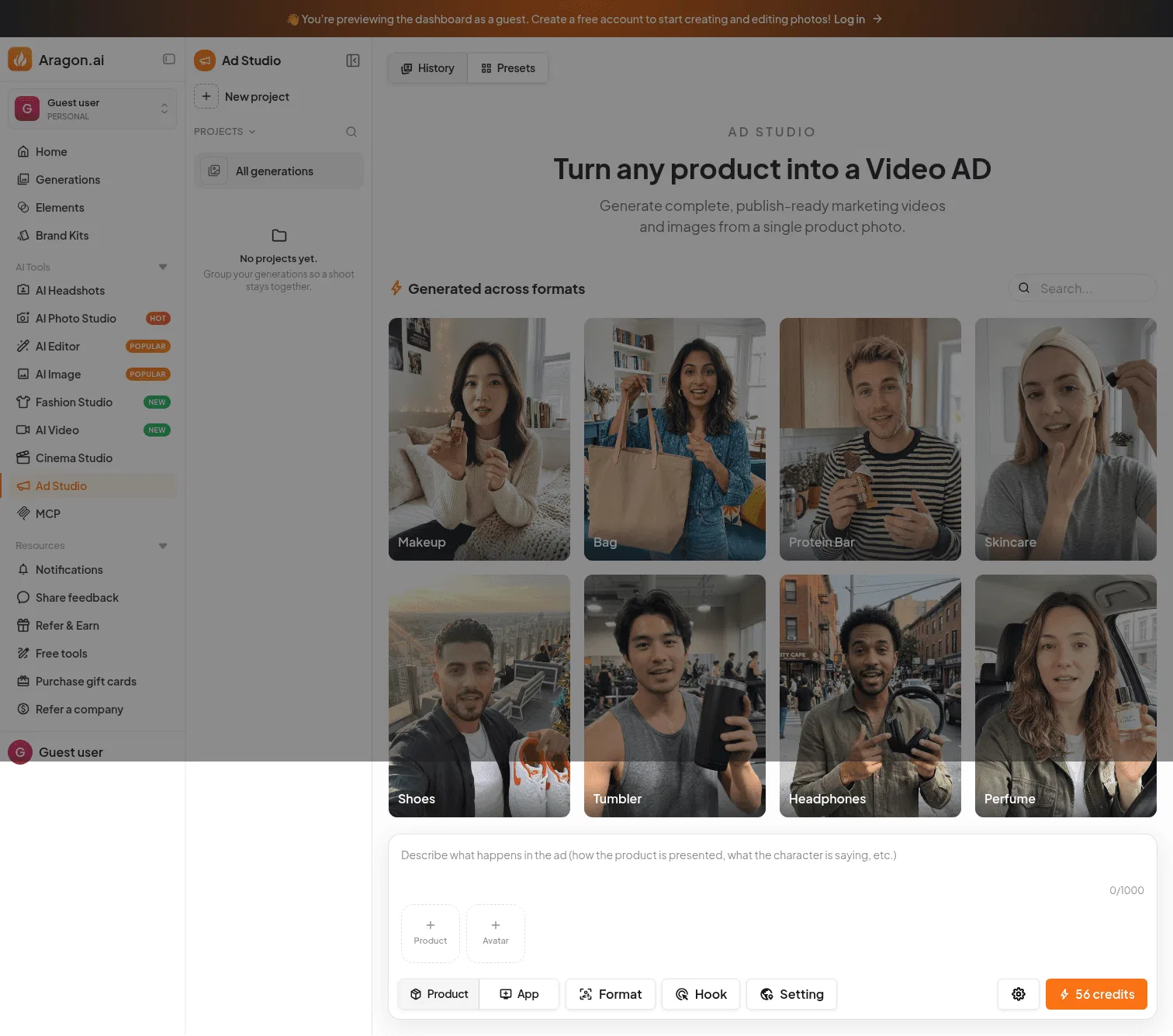This screenshot has width=1173, height=1036.
Task: Open the Free tools icon
Action: tap(23, 654)
